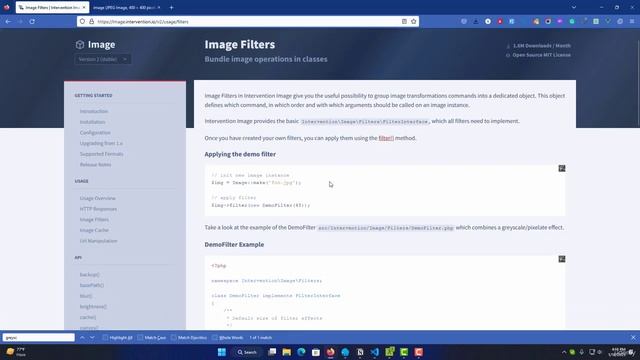Open Url Manipulation in the sidebar
Screen dimensions: 640x360
[x=98, y=241]
